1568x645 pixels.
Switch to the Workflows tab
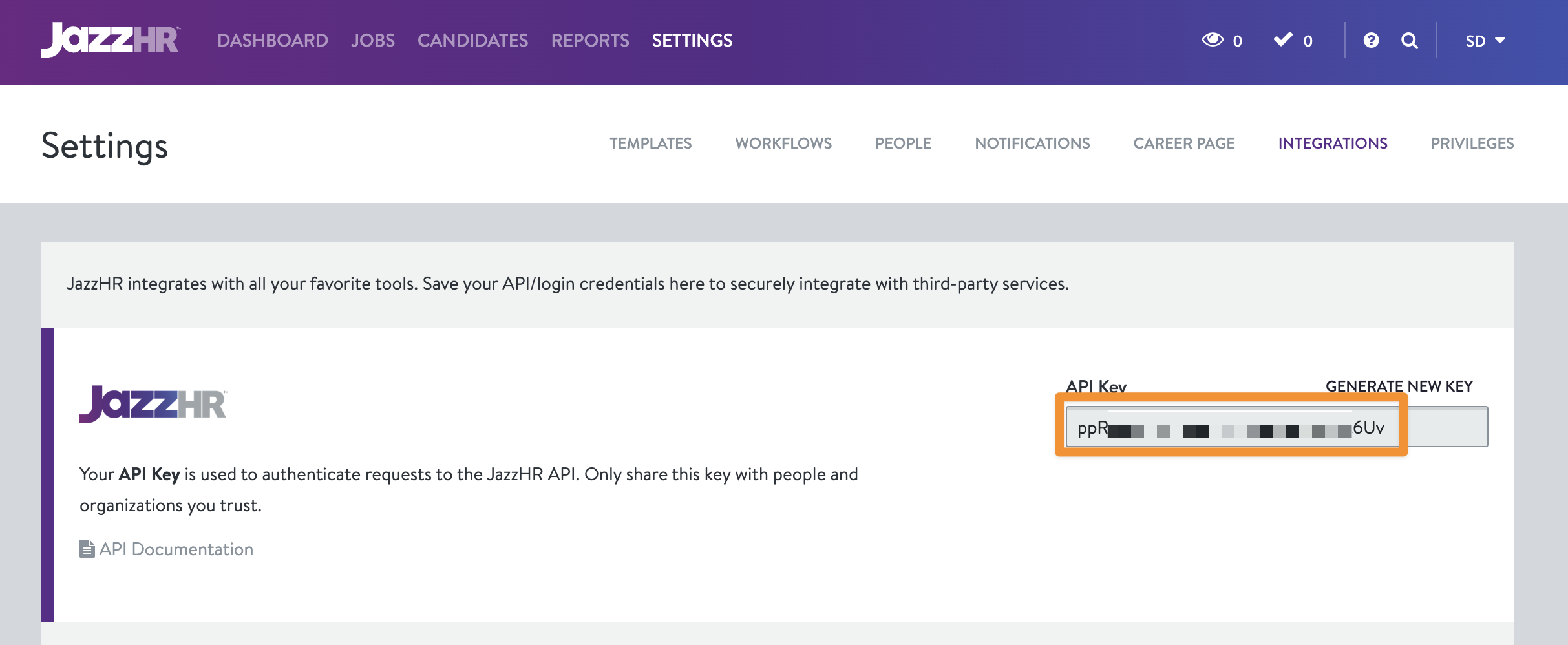pyautogui.click(x=783, y=143)
